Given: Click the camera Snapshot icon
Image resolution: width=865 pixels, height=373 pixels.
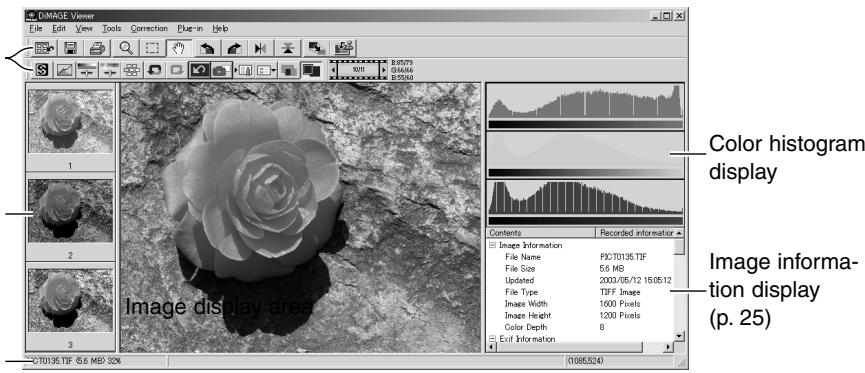Looking at the screenshot, I should [222, 70].
